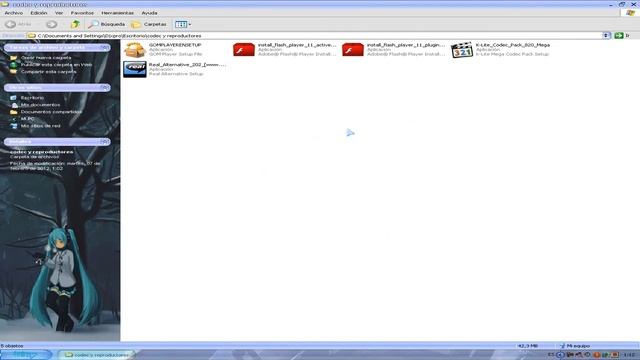Click the Escritorio icon in sidebar
The height and width of the screenshot is (360, 640).
(x=13, y=98)
